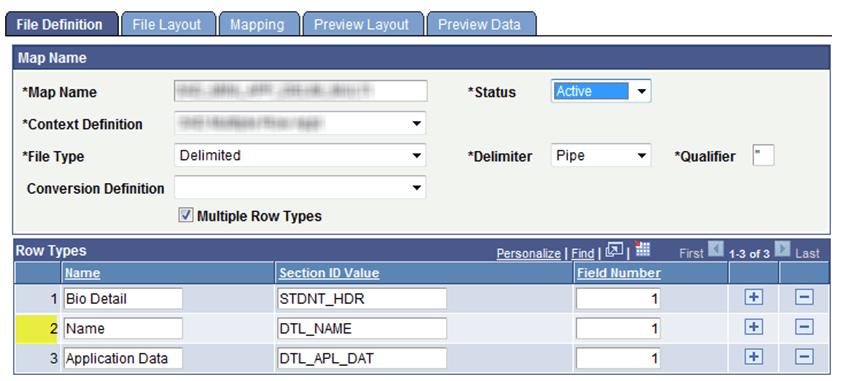The height and width of the screenshot is (381, 841).
Task: Click the 1-3 of 3 row counter
Action: click(x=749, y=253)
